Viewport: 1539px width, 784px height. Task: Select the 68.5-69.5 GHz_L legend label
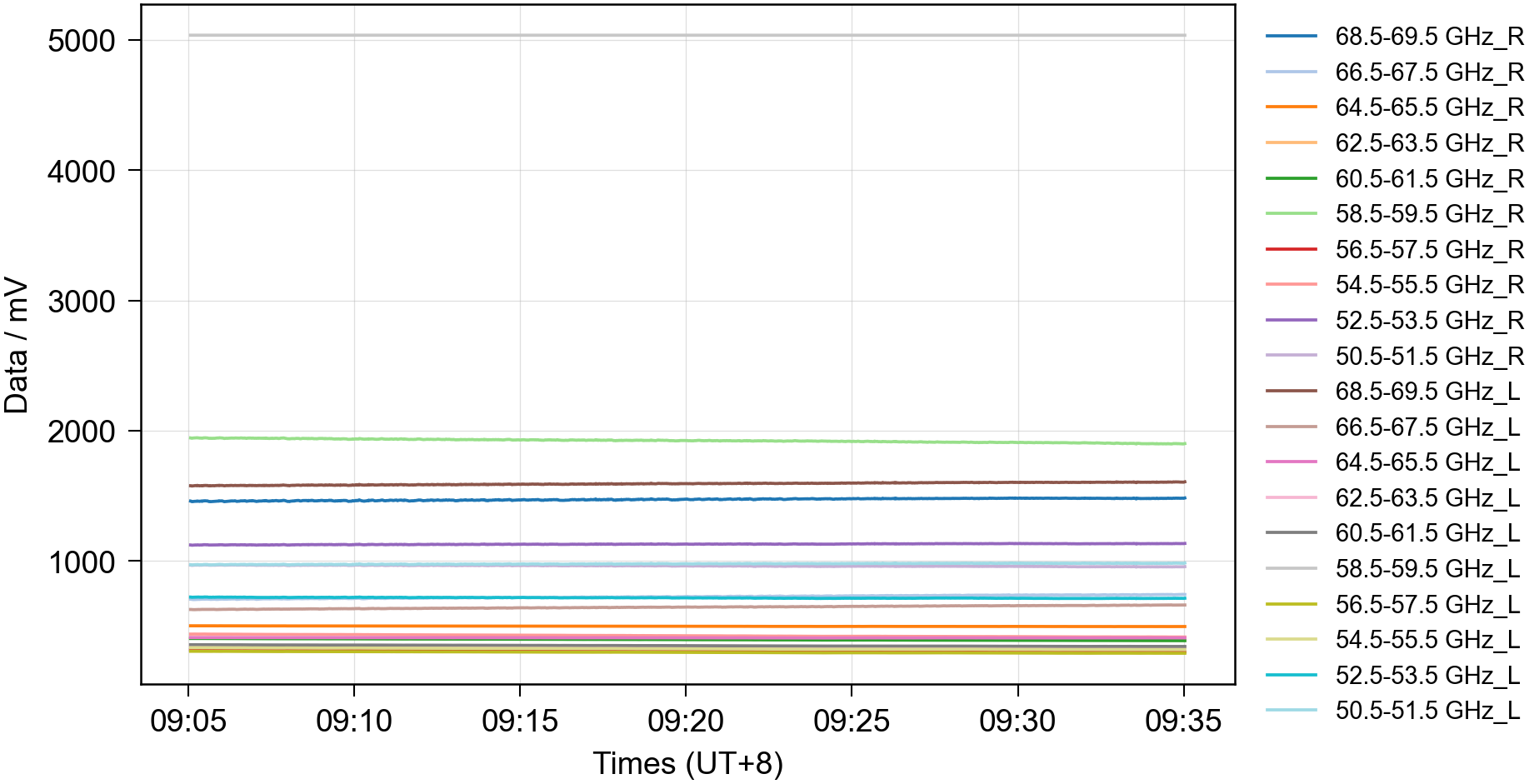tap(1427, 392)
